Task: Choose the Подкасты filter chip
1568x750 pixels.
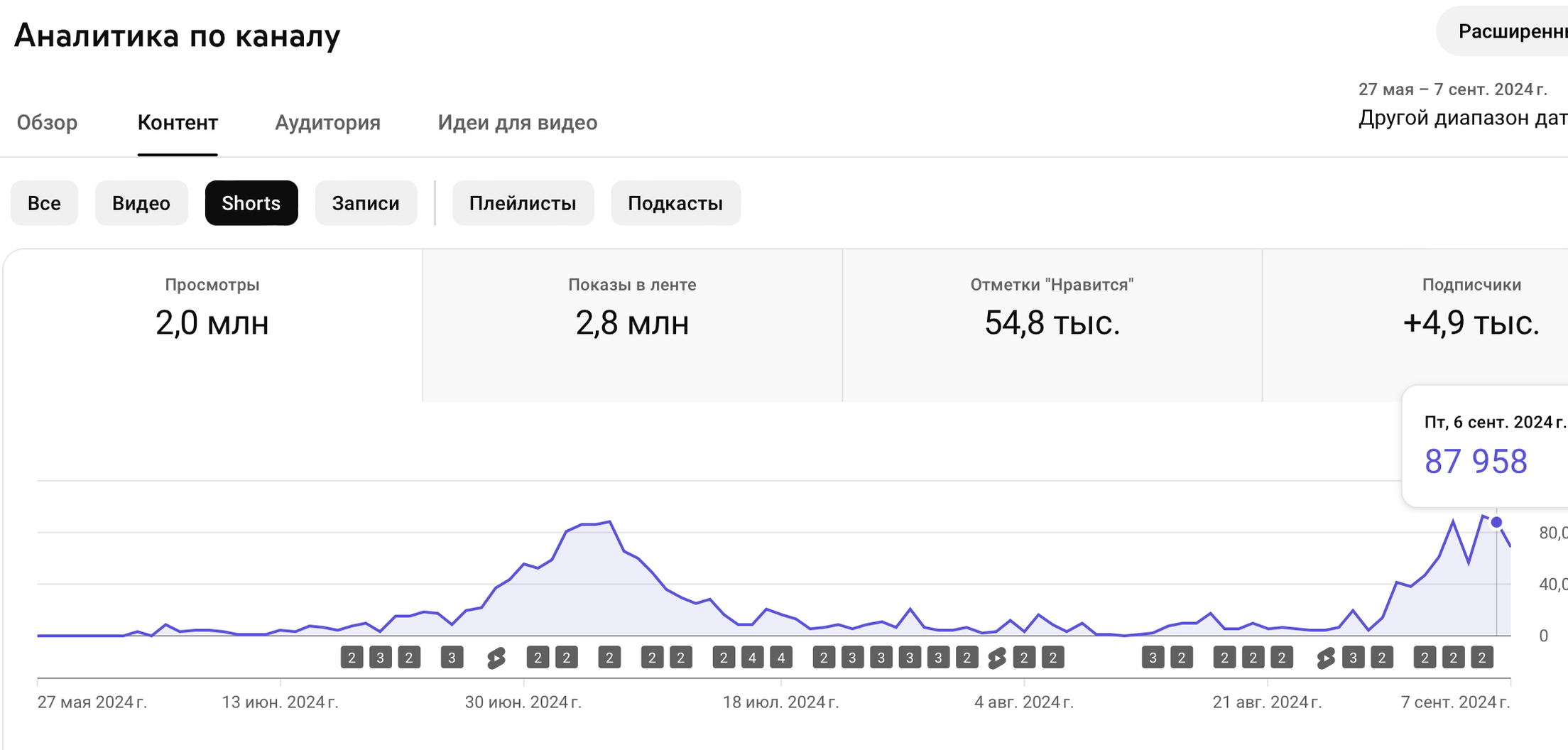Action: pyautogui.click(x=675, y=203)
